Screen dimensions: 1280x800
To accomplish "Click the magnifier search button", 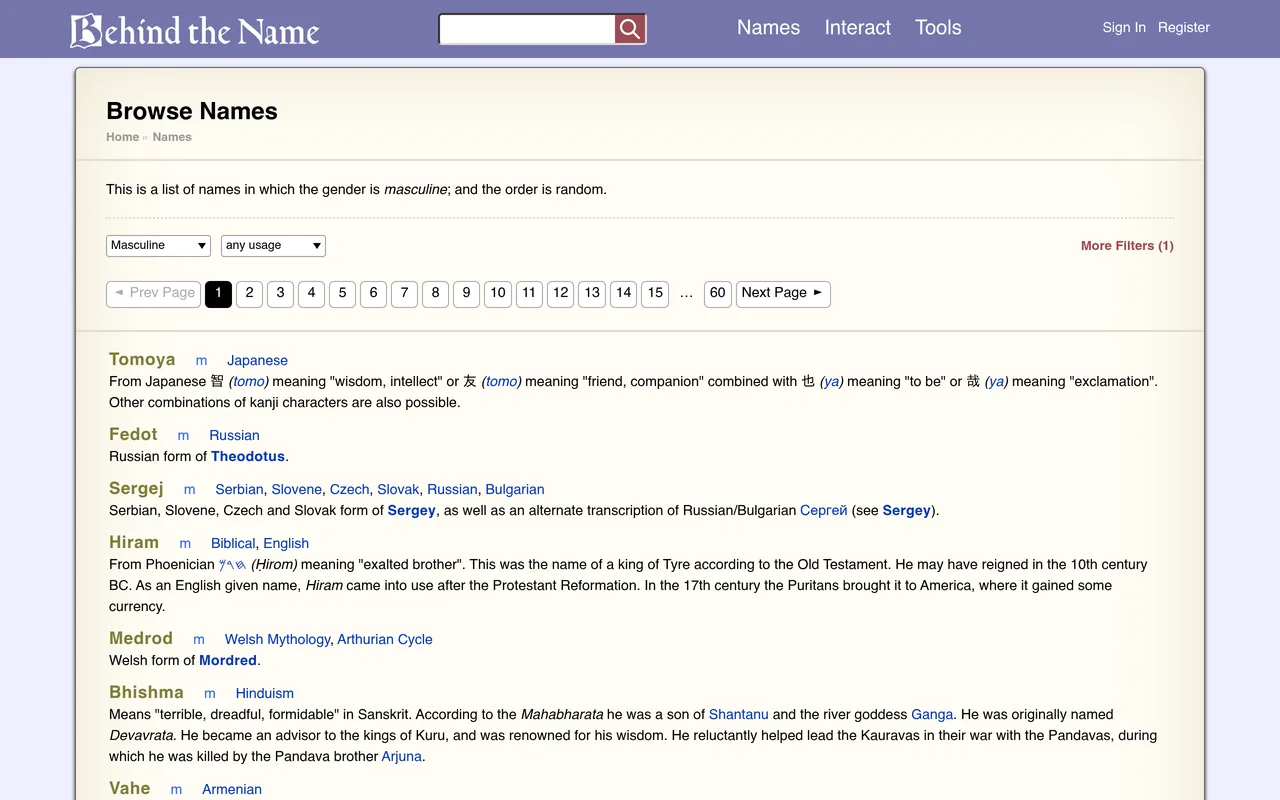I will [x=630, y=29].
